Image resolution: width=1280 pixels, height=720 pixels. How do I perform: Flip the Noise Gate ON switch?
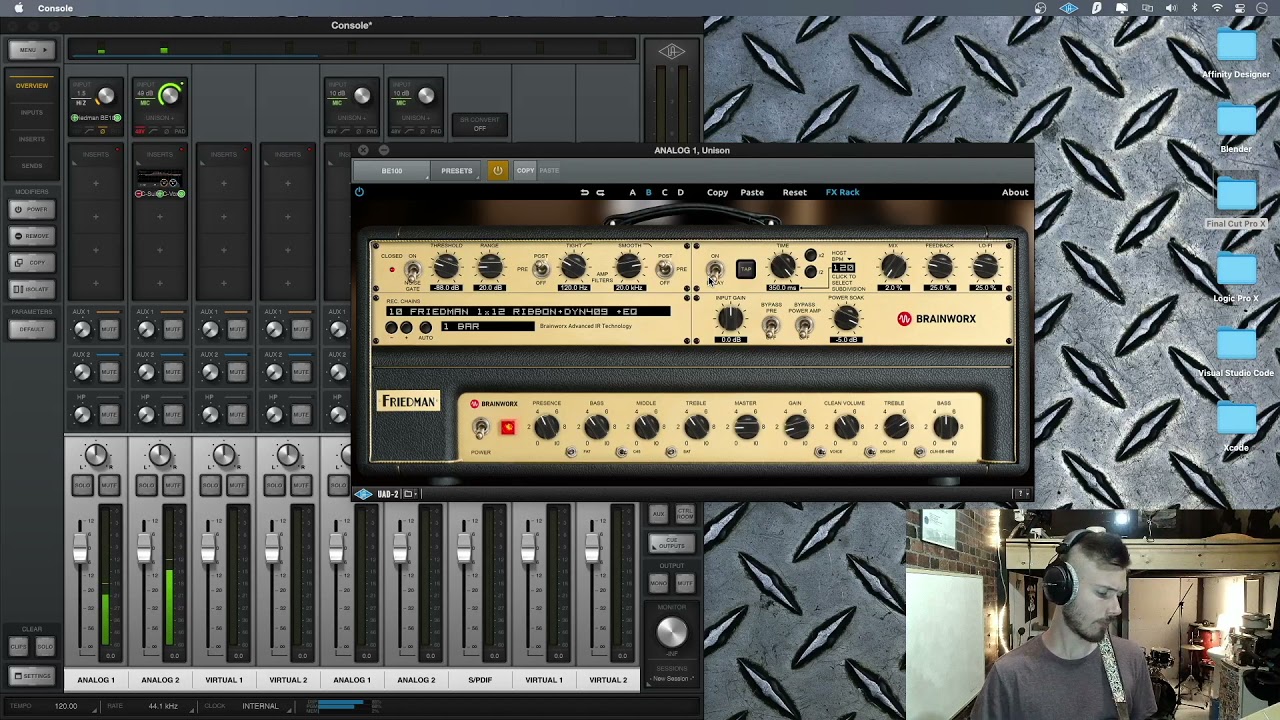(x=412, y=271)
